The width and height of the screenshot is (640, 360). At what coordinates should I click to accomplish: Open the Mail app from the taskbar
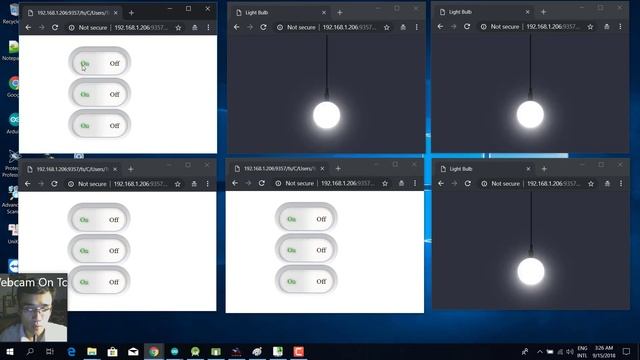(x=133, y=351)
